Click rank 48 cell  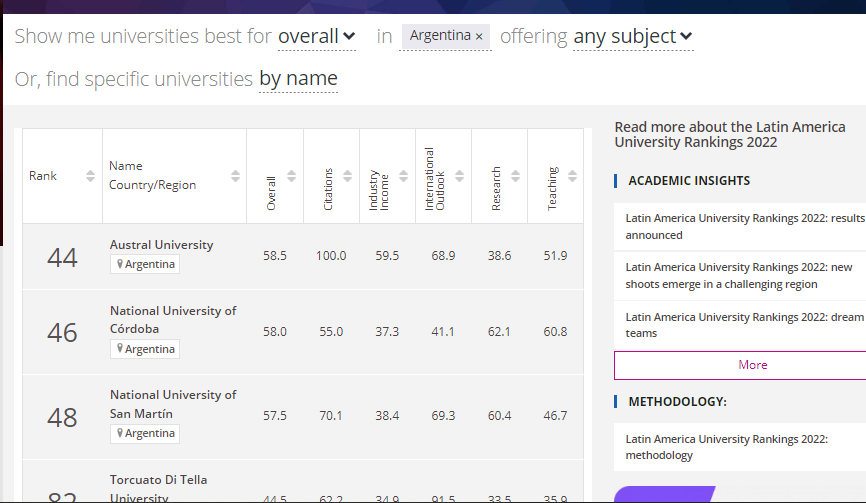point(62,417)
